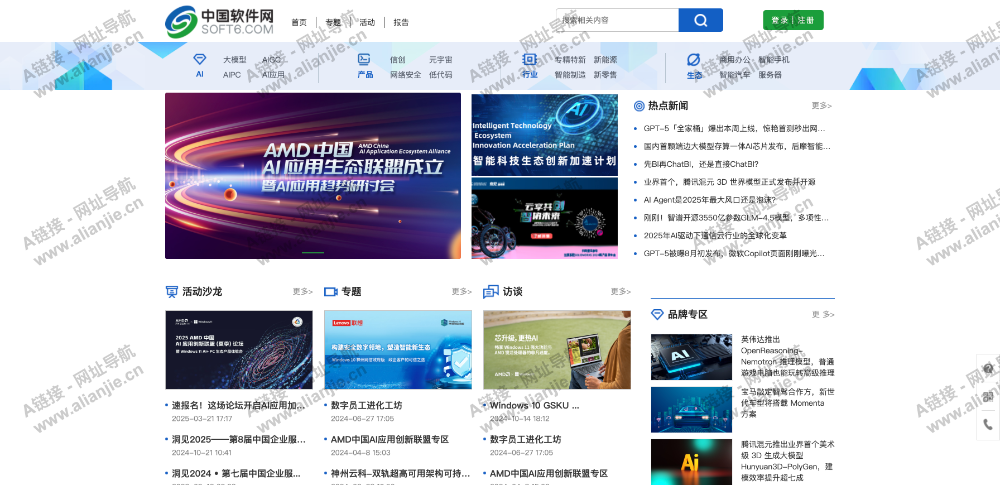This screenshot has width=1000, height=485.
Task: Open 英伟达推出 OpenReasoning-Nemotron article
Action: tap(788, 355)
